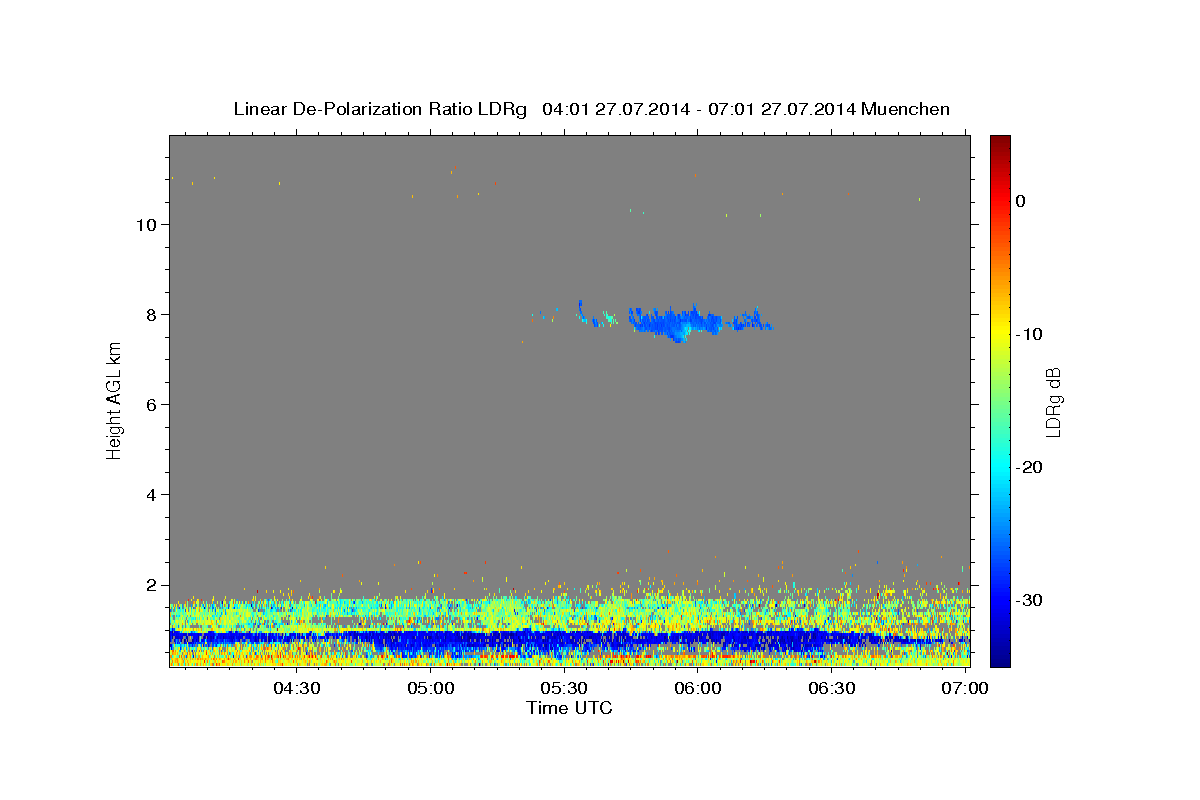
Task: Click the 07:00 time tick label
Action: click(964, 689)
